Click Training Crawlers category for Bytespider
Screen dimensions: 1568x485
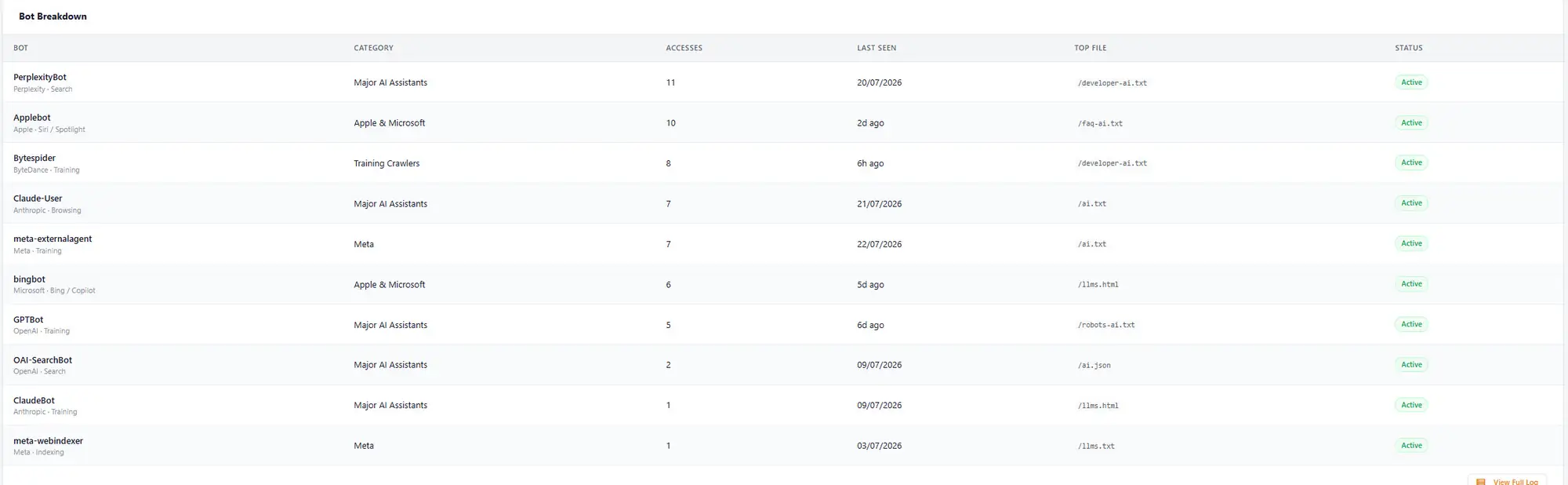click(x=387, y=163)
